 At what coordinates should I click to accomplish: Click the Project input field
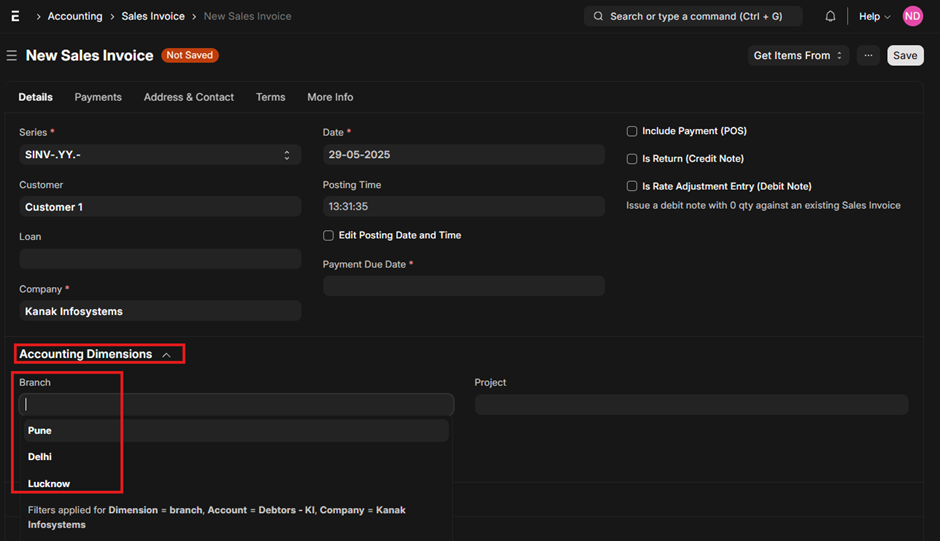click(x=691, y=405)
